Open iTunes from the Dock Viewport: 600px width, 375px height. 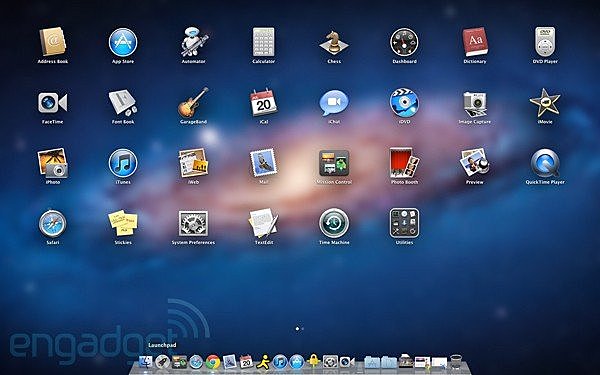click(280, 362)
